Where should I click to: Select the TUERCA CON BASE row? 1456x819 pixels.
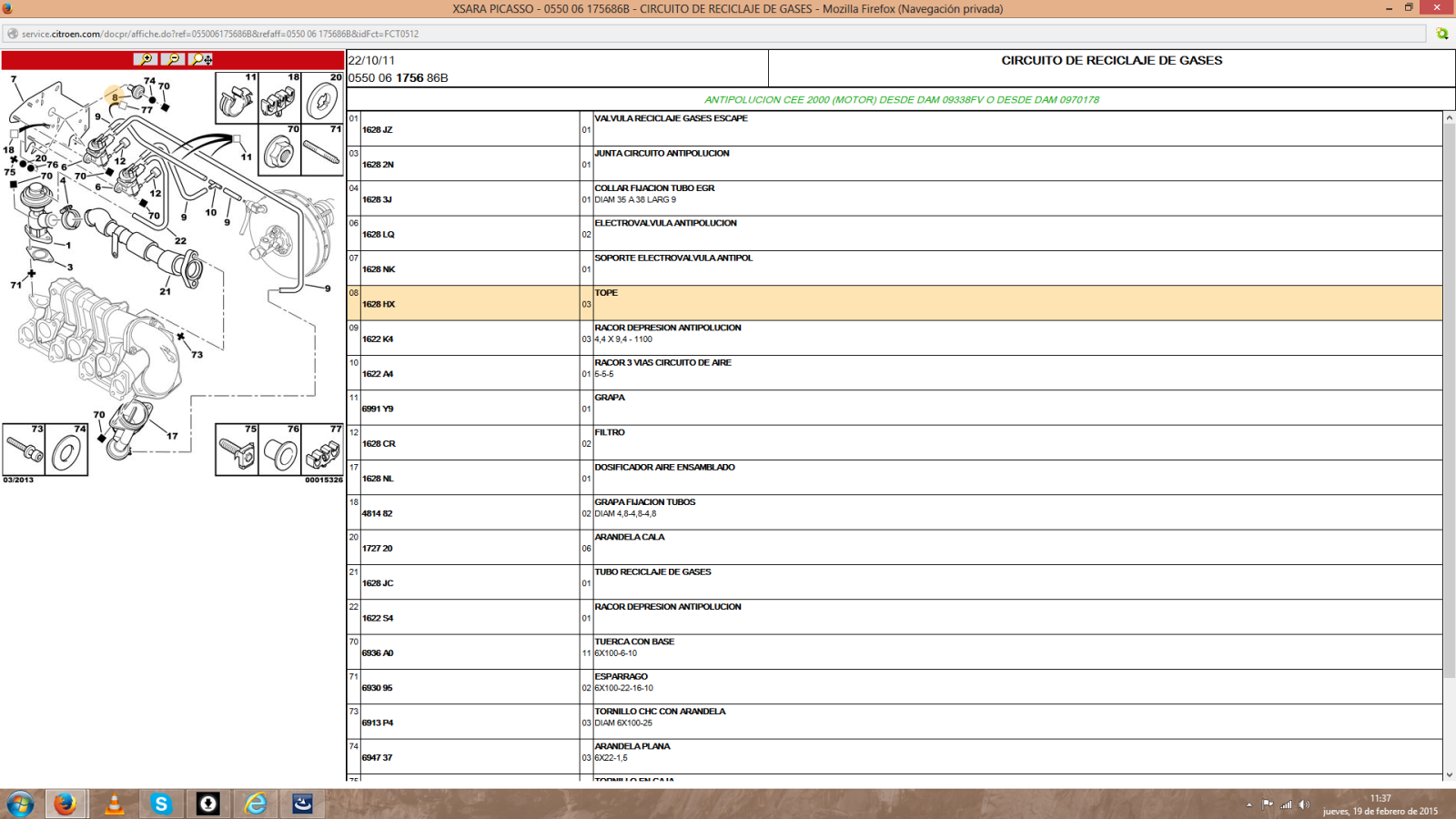895,652
